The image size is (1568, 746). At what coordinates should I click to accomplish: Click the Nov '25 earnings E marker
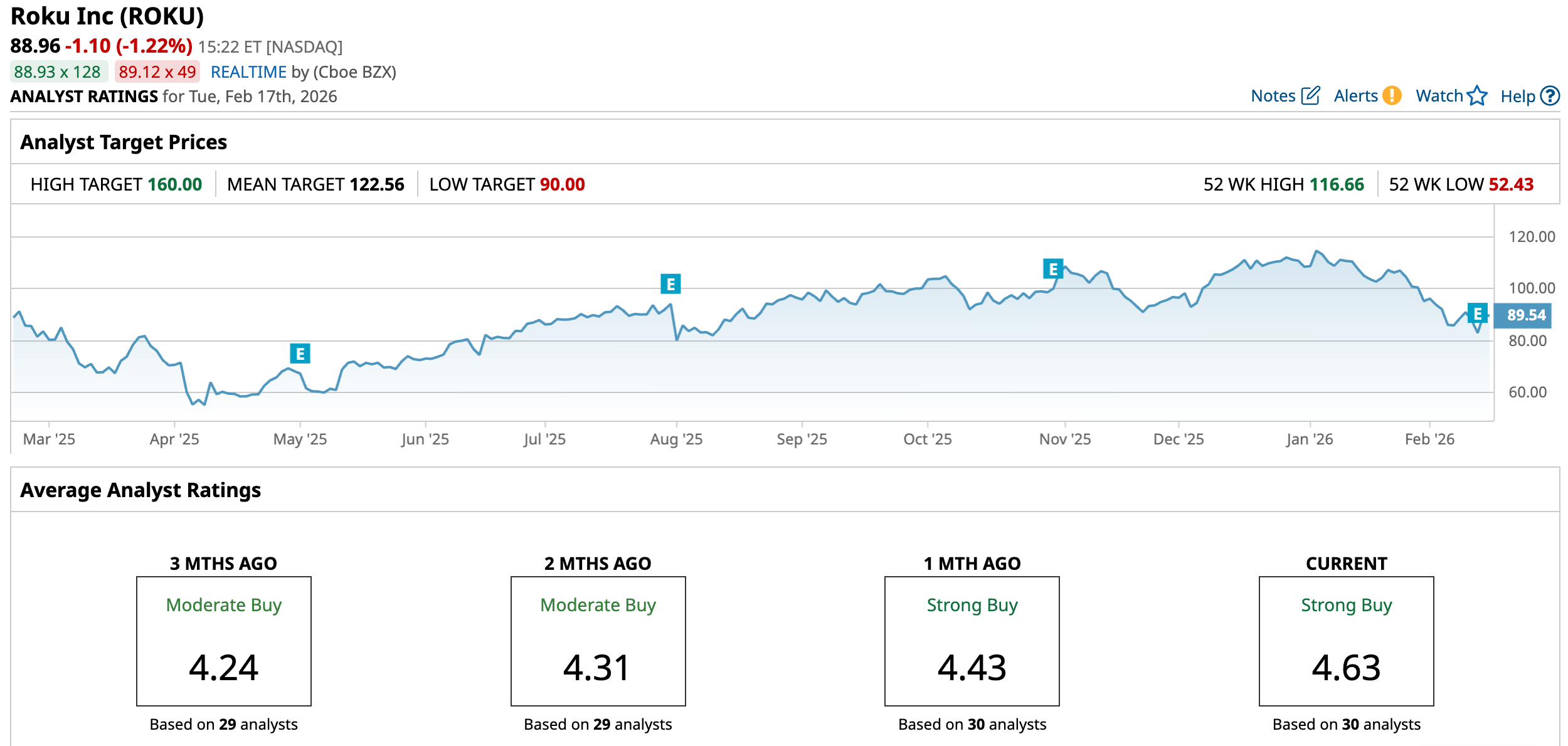coord(1053,269)
